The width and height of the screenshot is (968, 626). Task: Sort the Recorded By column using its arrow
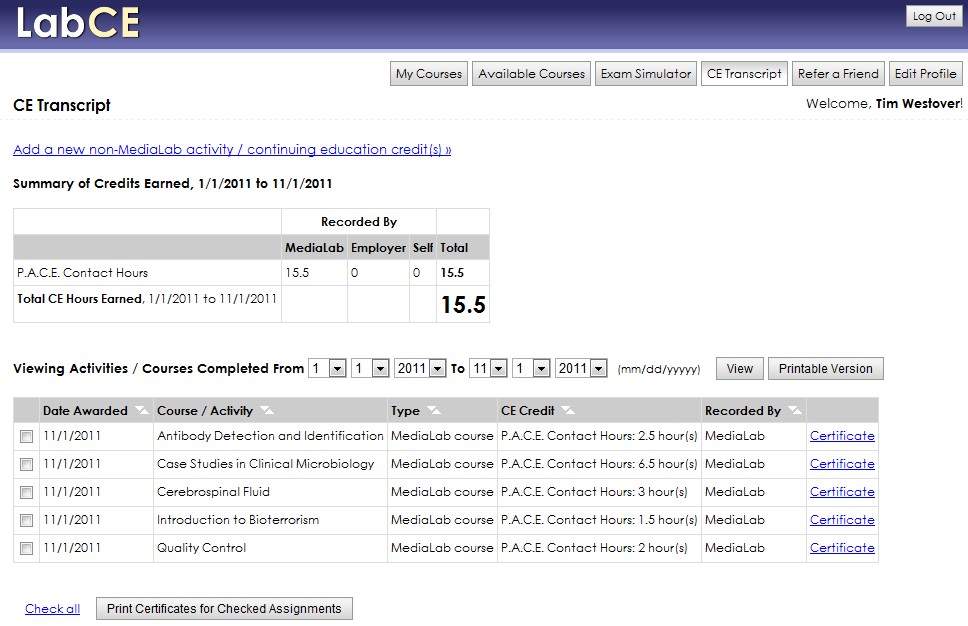click(796, 410)
